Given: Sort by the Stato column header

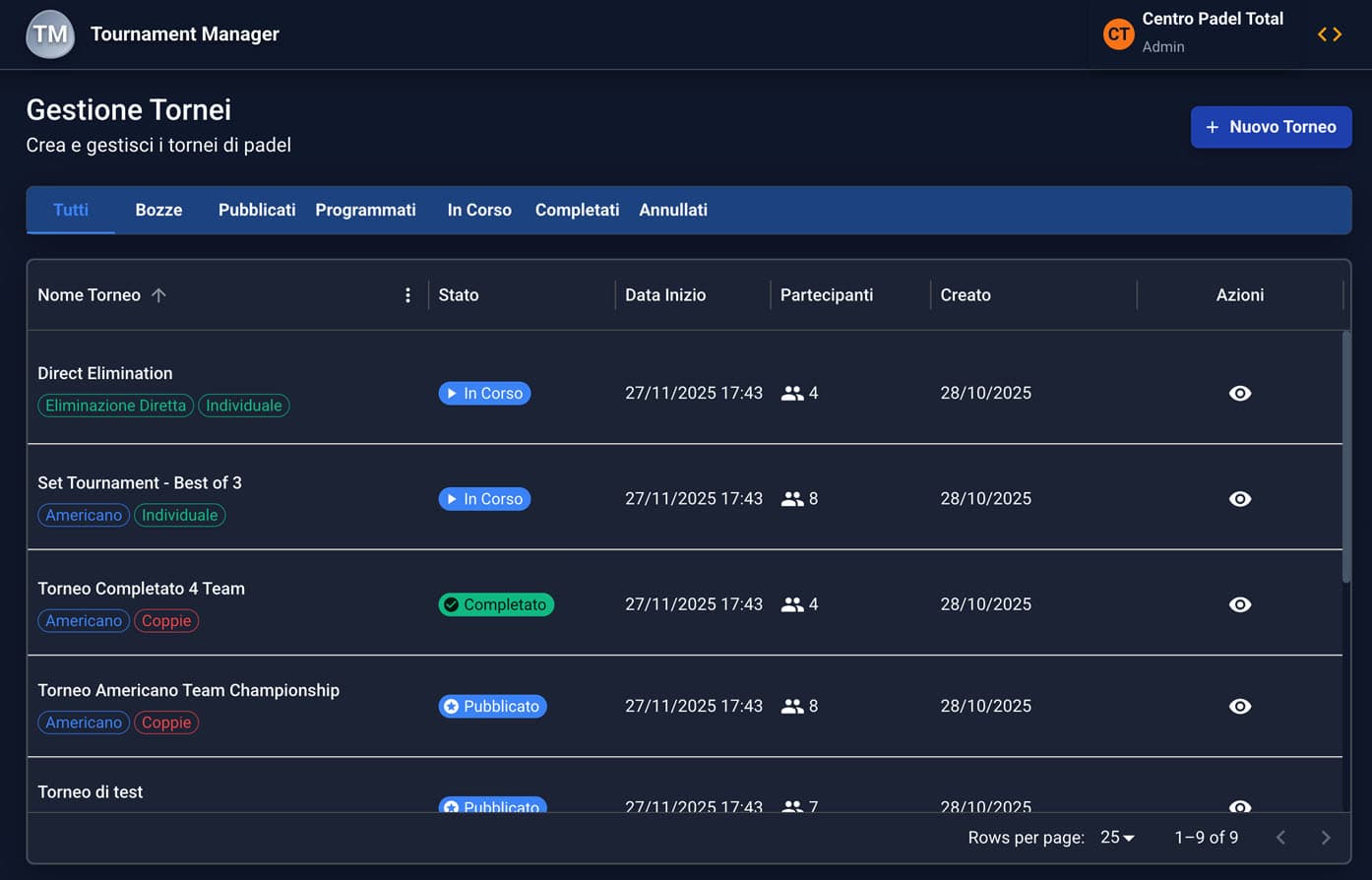Looking at the screenshot, I should [x=459, y=295].
